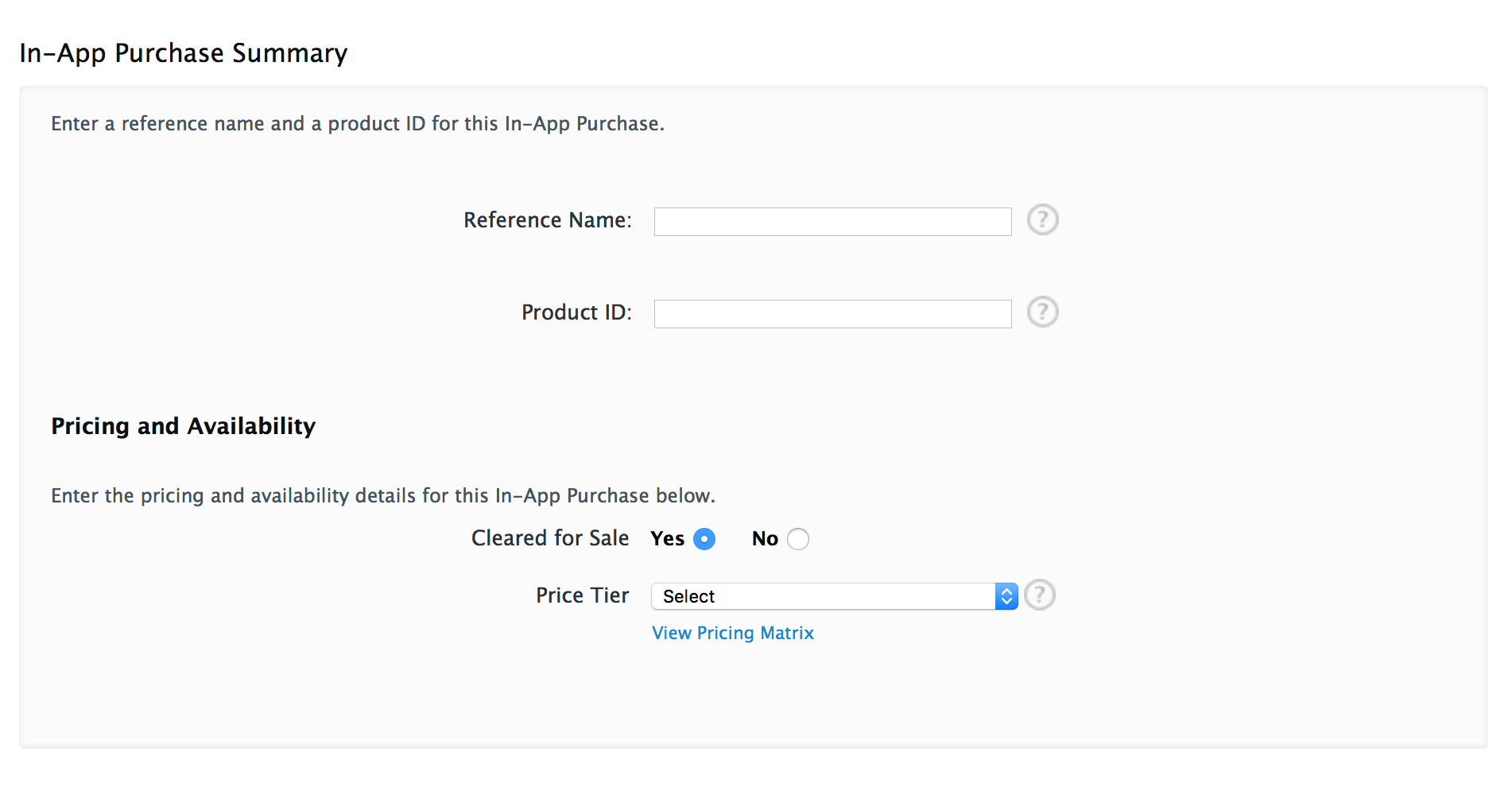Click the Pricing and Availability heading

(184, 426)
